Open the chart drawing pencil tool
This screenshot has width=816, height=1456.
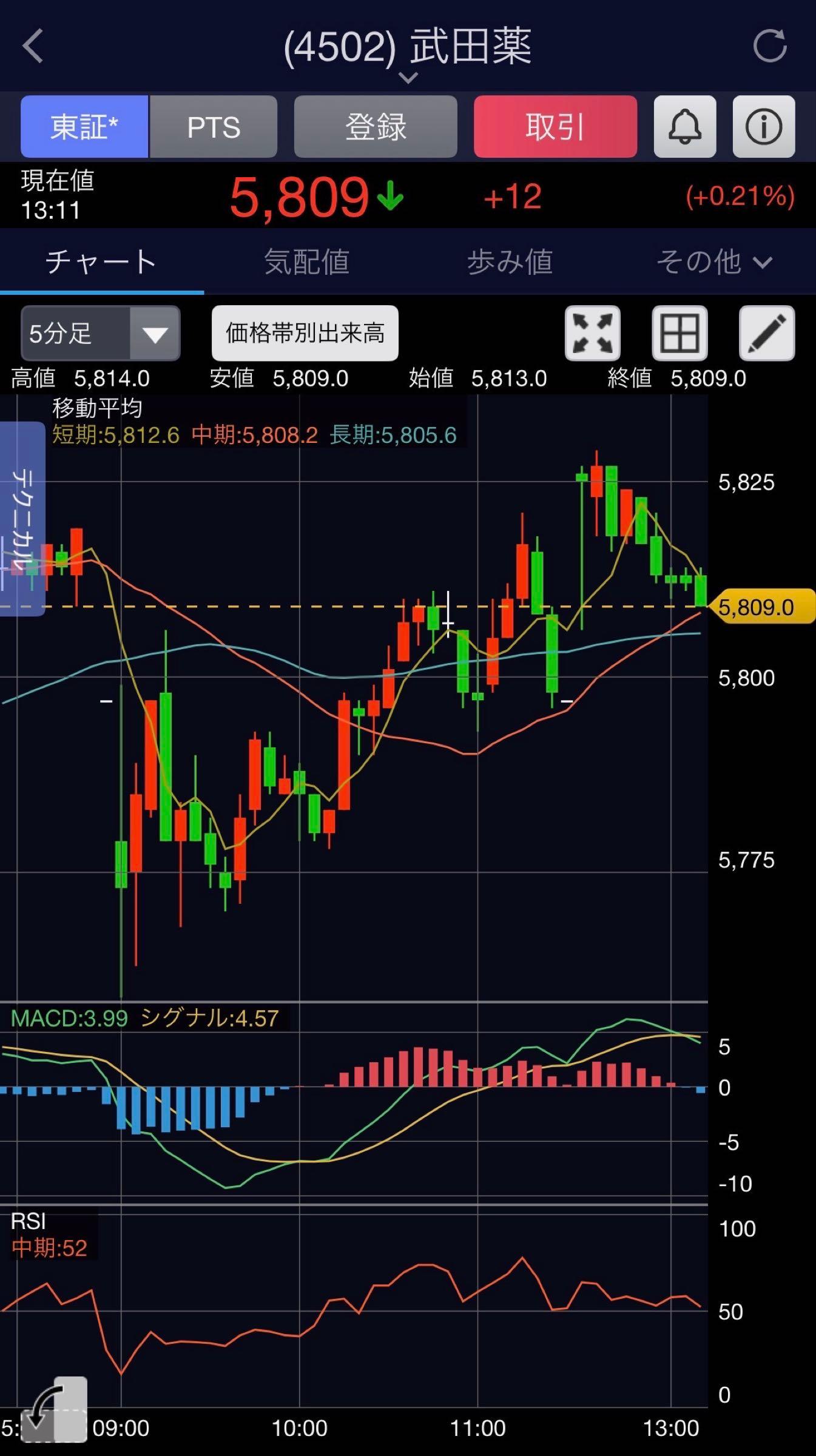point(767,333)
